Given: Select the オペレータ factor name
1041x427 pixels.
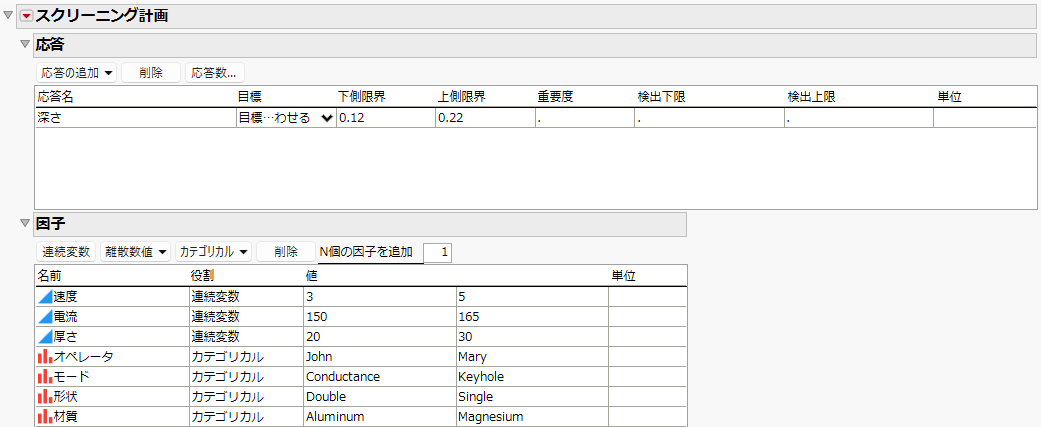Looking at the screenshot, I should pos(83,357).
